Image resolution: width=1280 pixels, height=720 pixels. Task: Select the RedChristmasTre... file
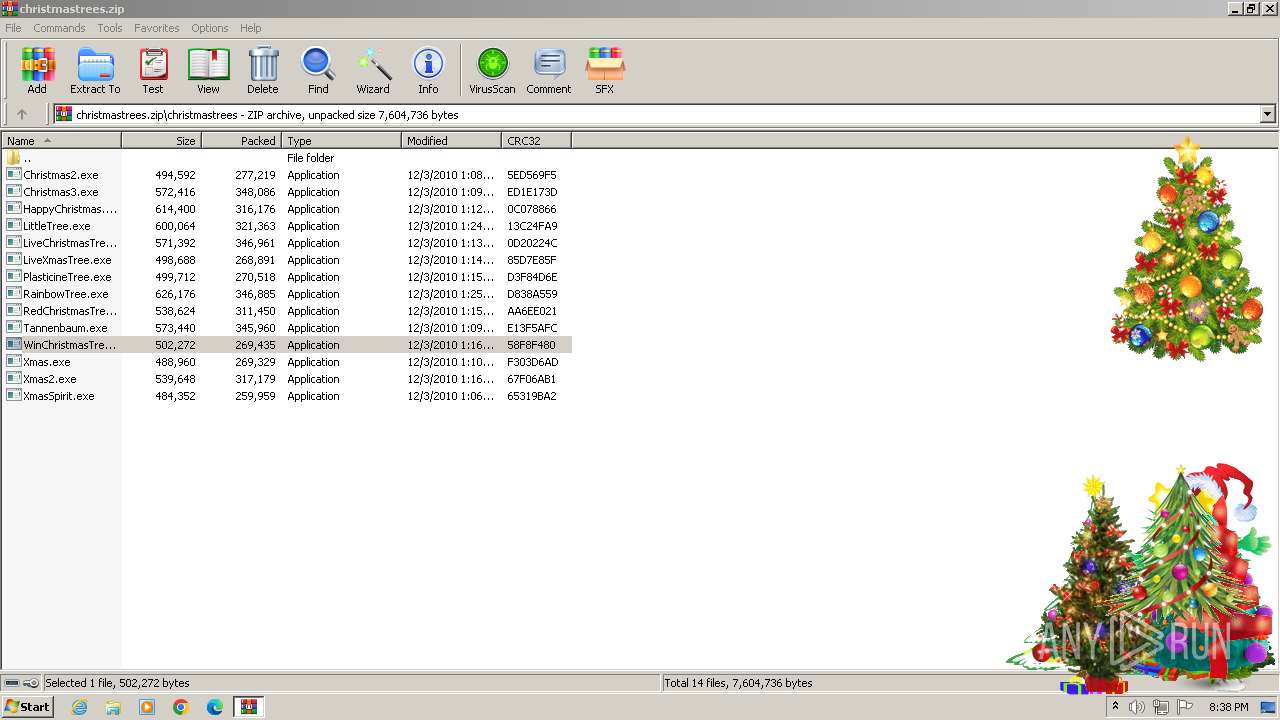point(70,311)
